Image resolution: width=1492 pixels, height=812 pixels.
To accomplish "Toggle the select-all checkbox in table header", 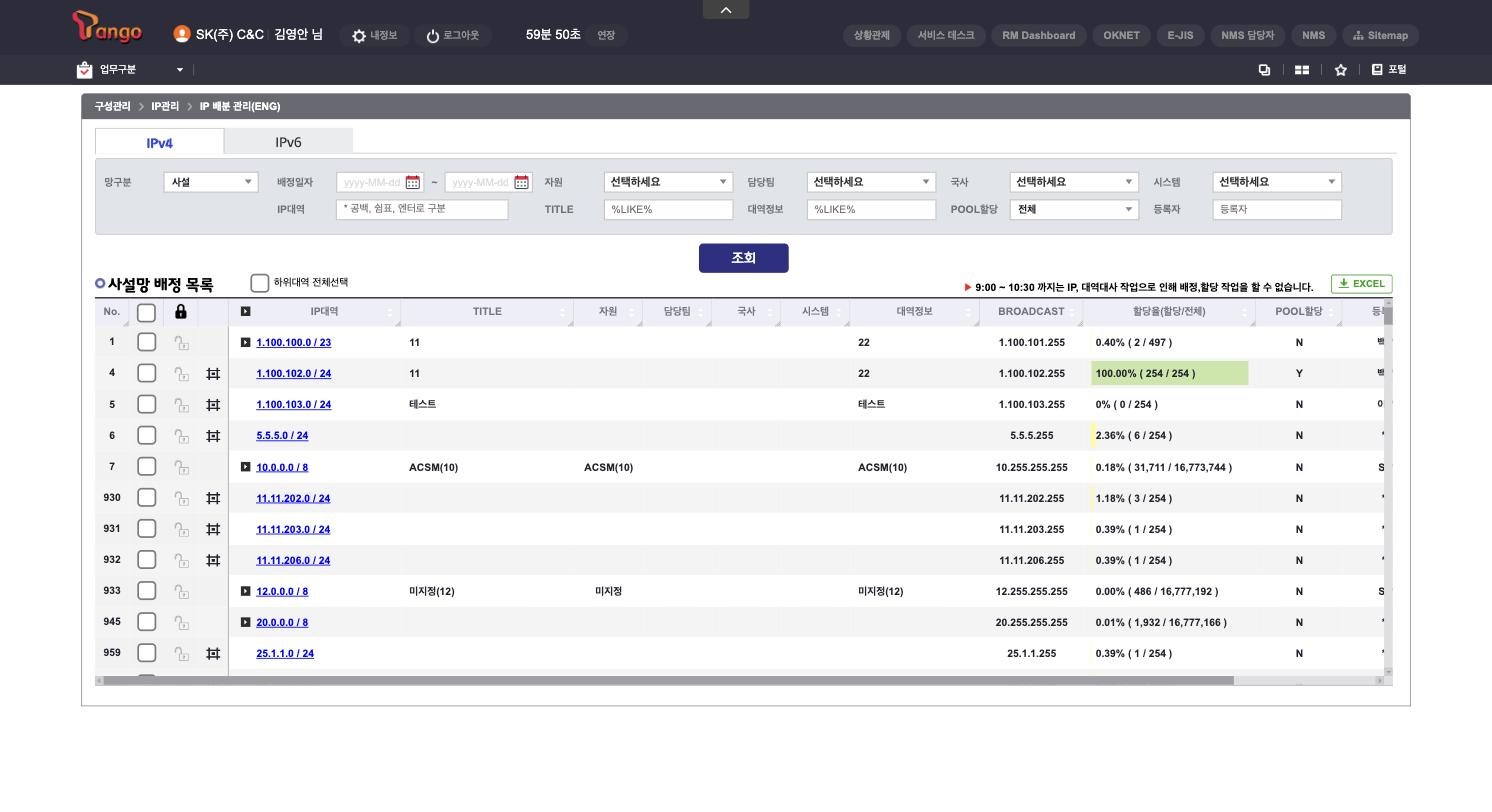I will pos(146,312).
